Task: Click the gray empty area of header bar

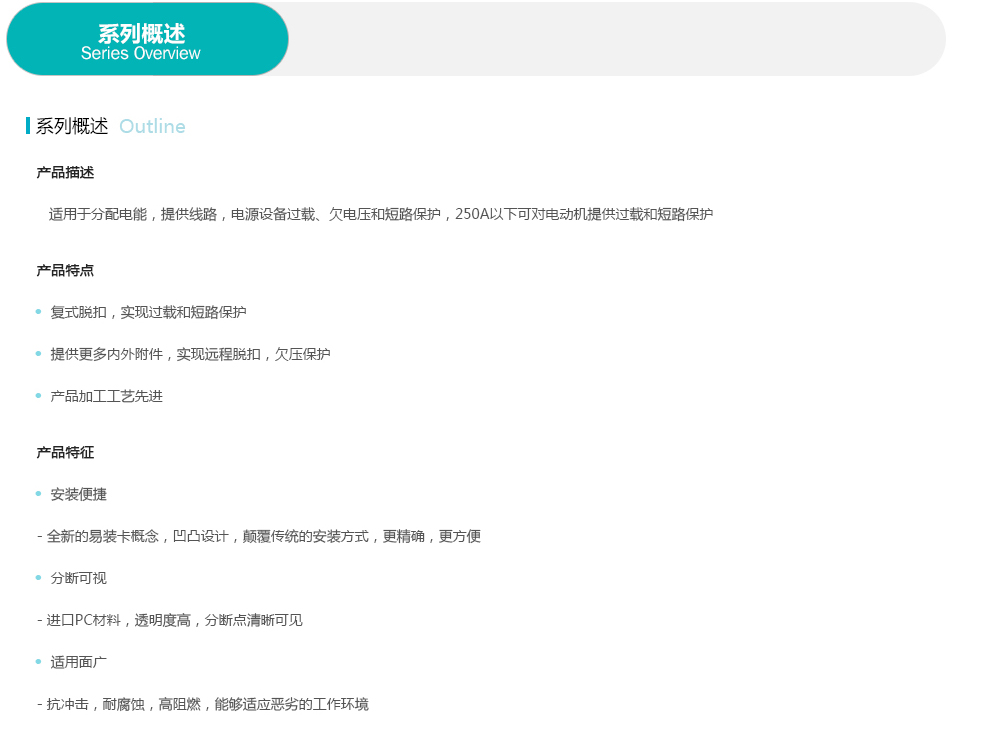Action: coord(616,39)
